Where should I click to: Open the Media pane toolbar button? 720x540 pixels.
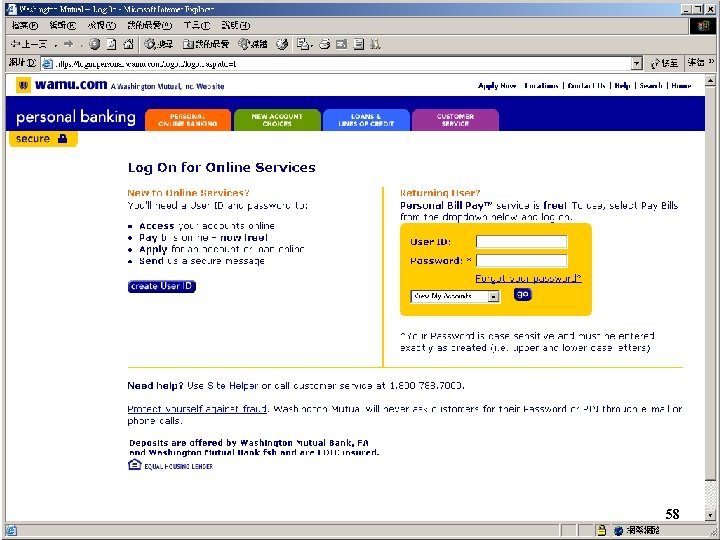[253, 44]
